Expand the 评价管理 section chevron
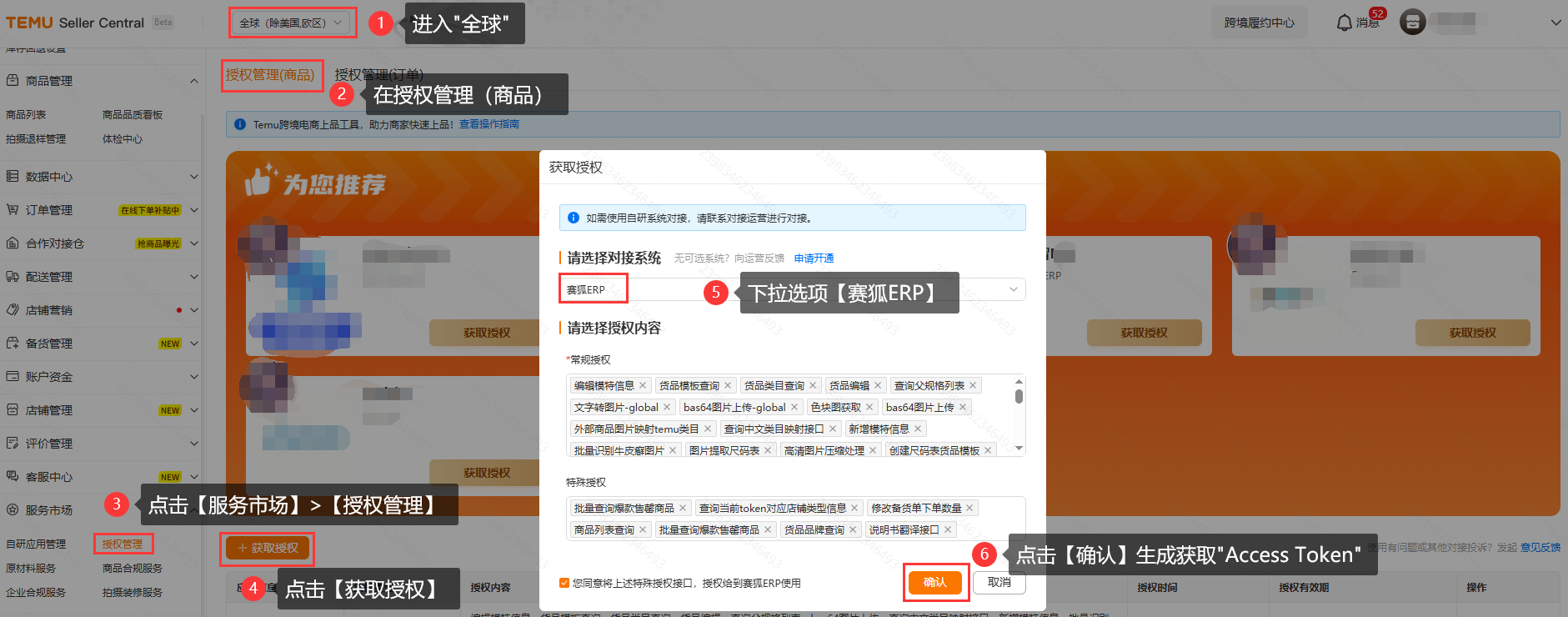 pyautogui.click(x=194, y=444)
